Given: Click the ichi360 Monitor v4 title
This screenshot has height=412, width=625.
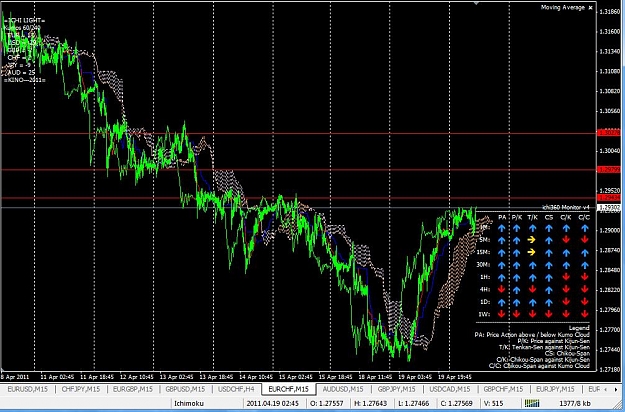Looking at the screenshot, I should 566,207.
